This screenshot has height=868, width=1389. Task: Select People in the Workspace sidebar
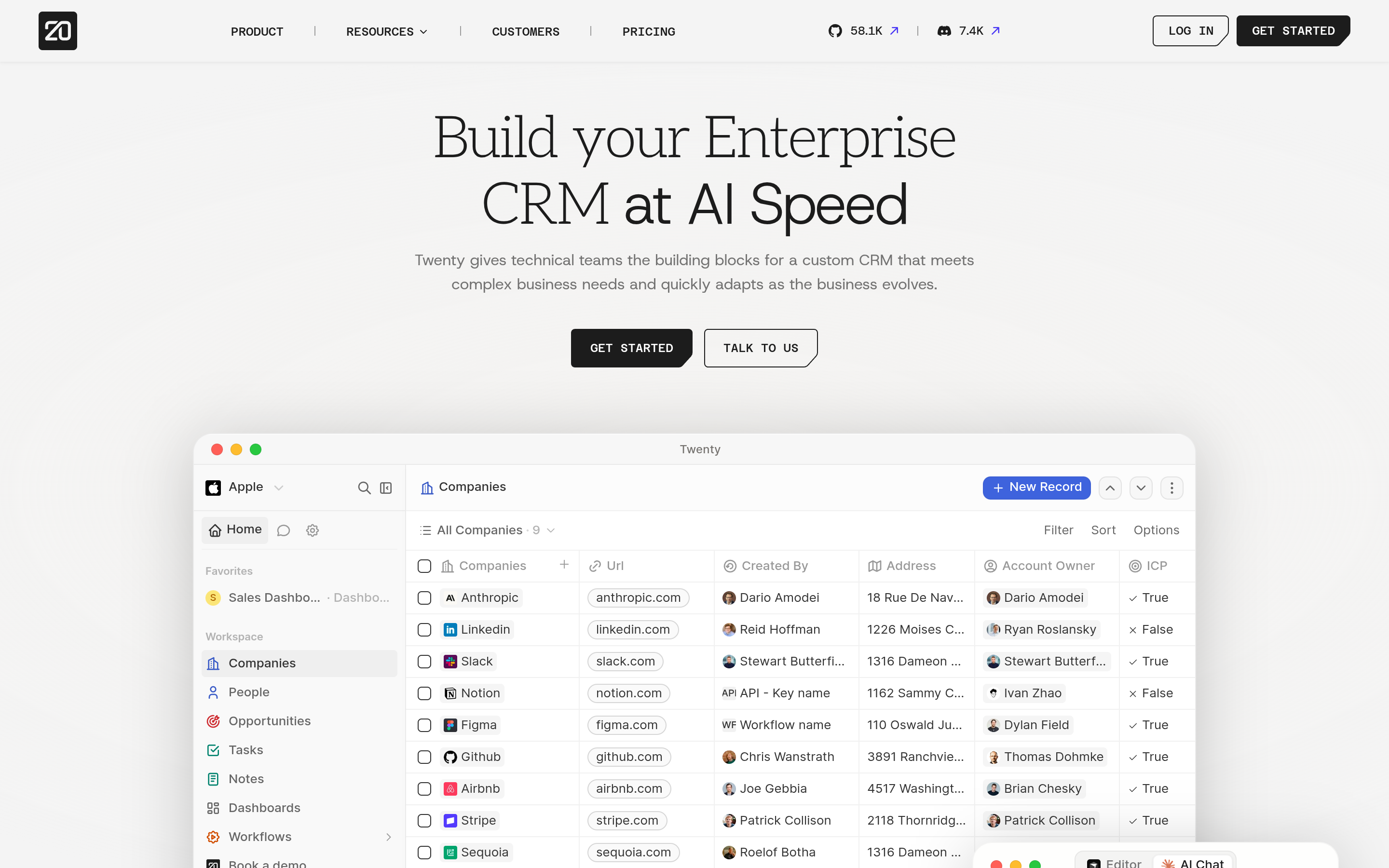point(299,692)
